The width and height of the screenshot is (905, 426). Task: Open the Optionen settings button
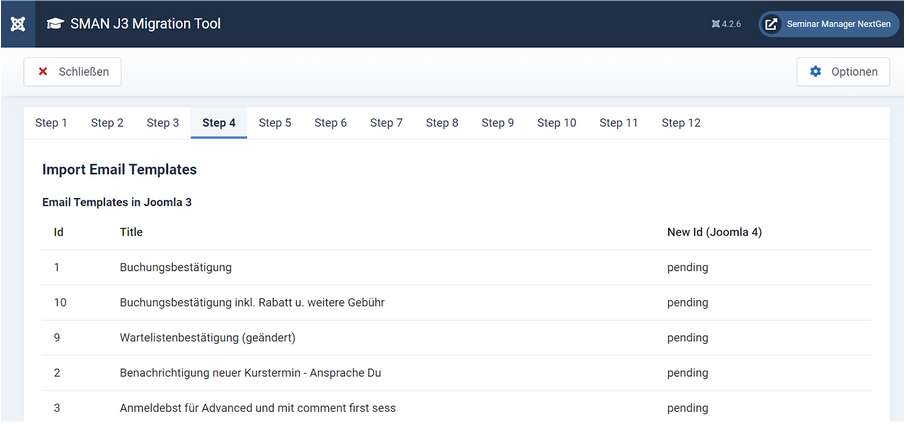[843, 72]
